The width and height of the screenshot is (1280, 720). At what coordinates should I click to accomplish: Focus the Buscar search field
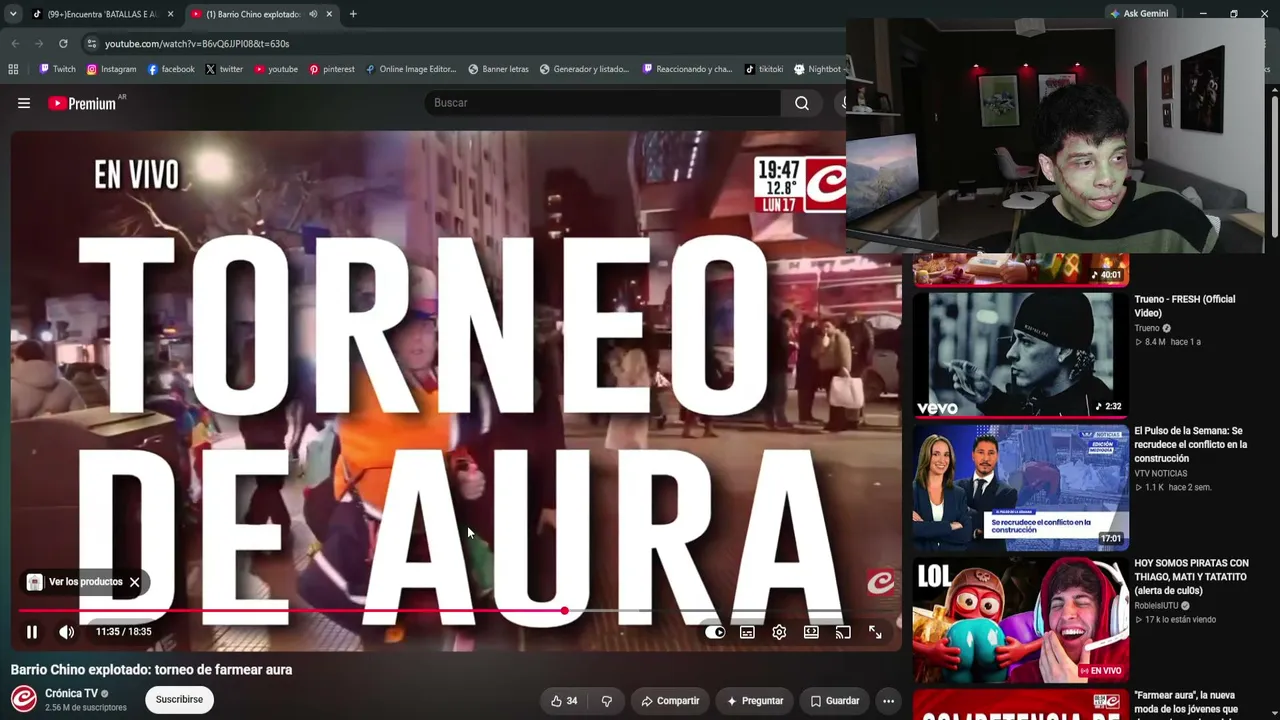tap(604, 103)
